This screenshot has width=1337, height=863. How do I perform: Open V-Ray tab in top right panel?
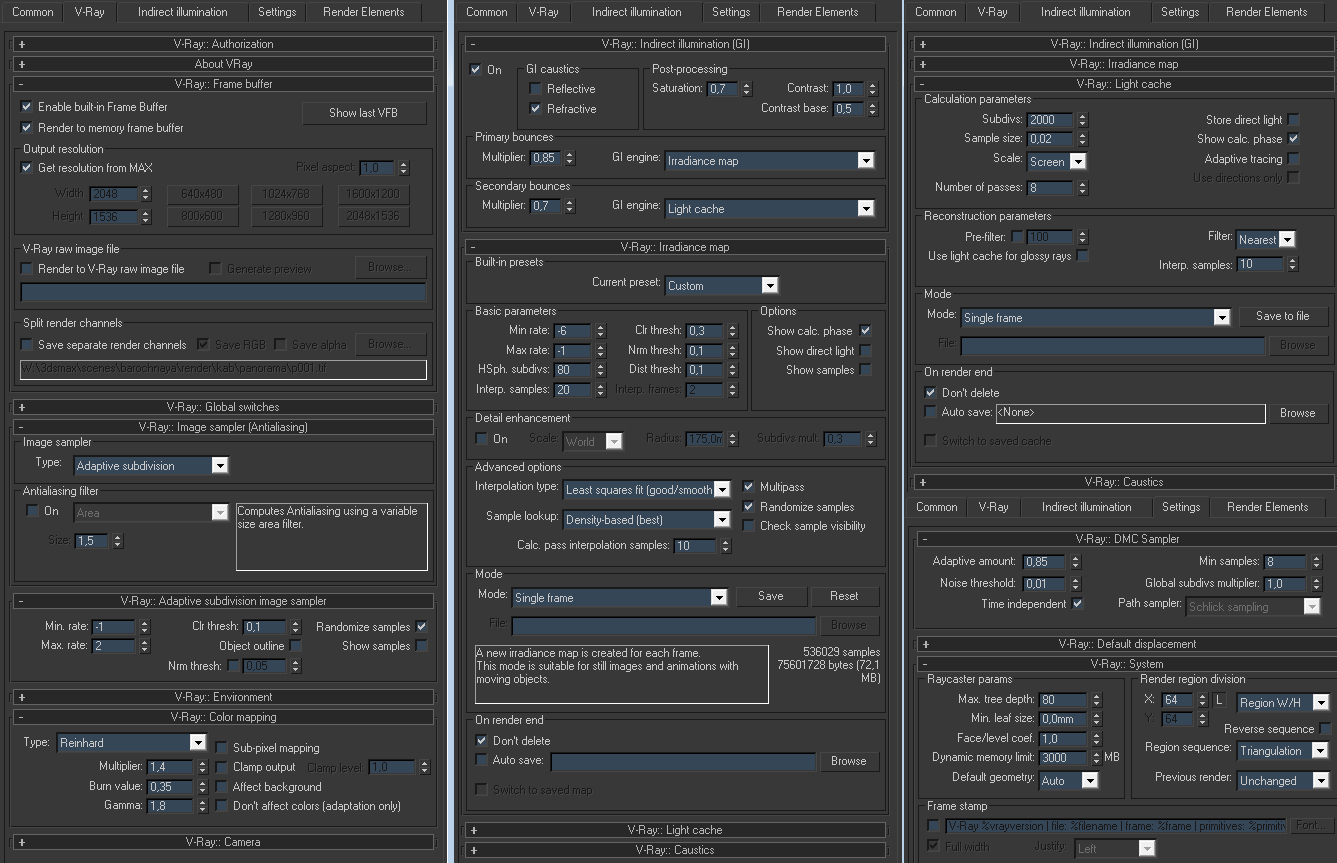[992, 12]
